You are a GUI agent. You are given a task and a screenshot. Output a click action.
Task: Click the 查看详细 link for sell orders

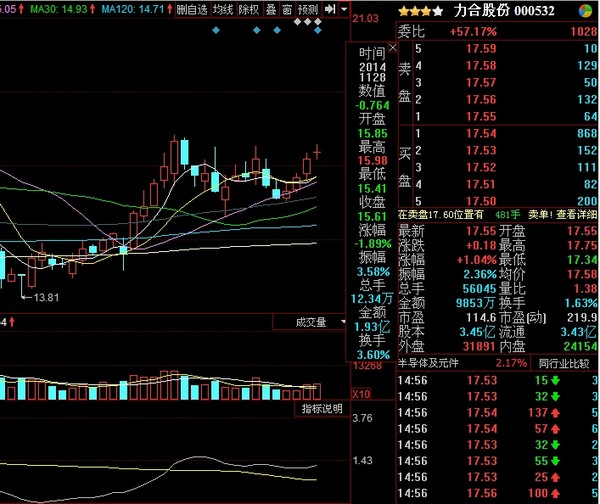point(576,214)
